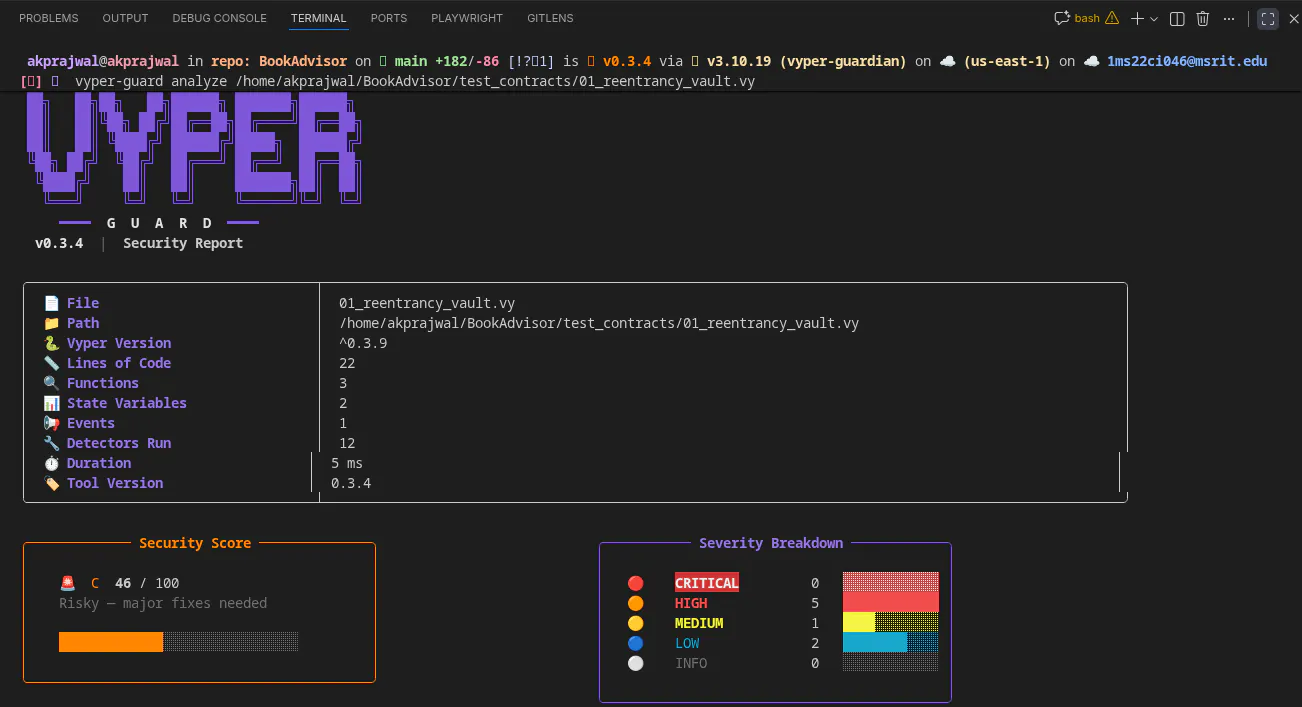
Task: Click the HIGH severity label
Action: (691, 603)
